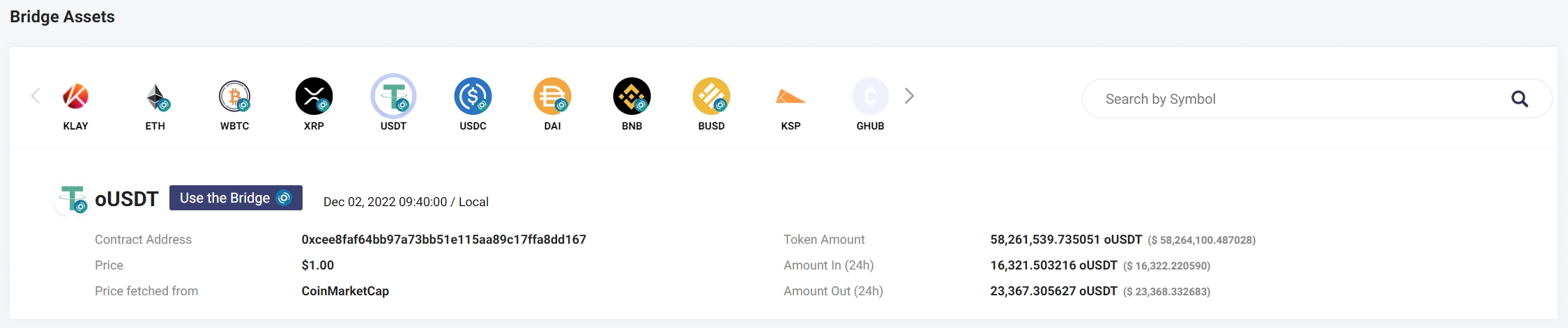This screenshot has height=328, width=1568.
Task: Open the oUSDT contract address link
Action: [443, 240]
